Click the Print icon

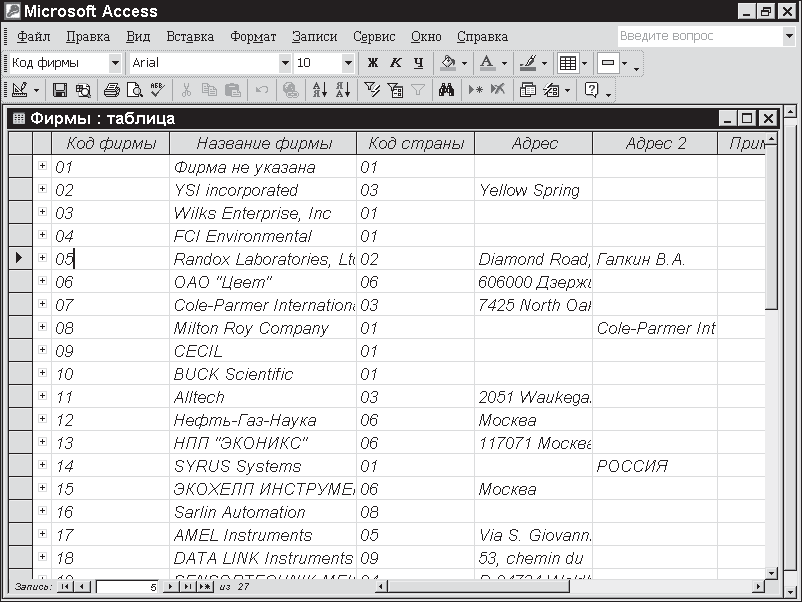(x=112, y=90)
